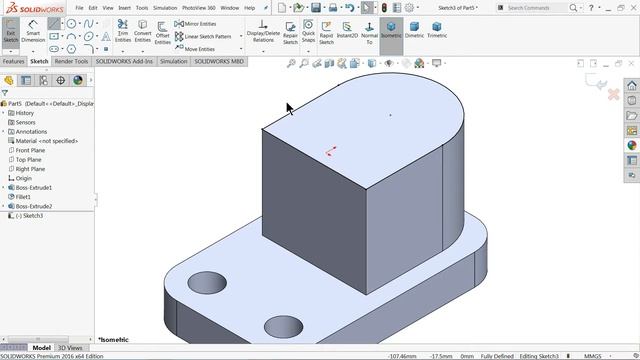Expand the Boss-Extrude1 feature node
640x360 pixels.
tap(4, 188)
